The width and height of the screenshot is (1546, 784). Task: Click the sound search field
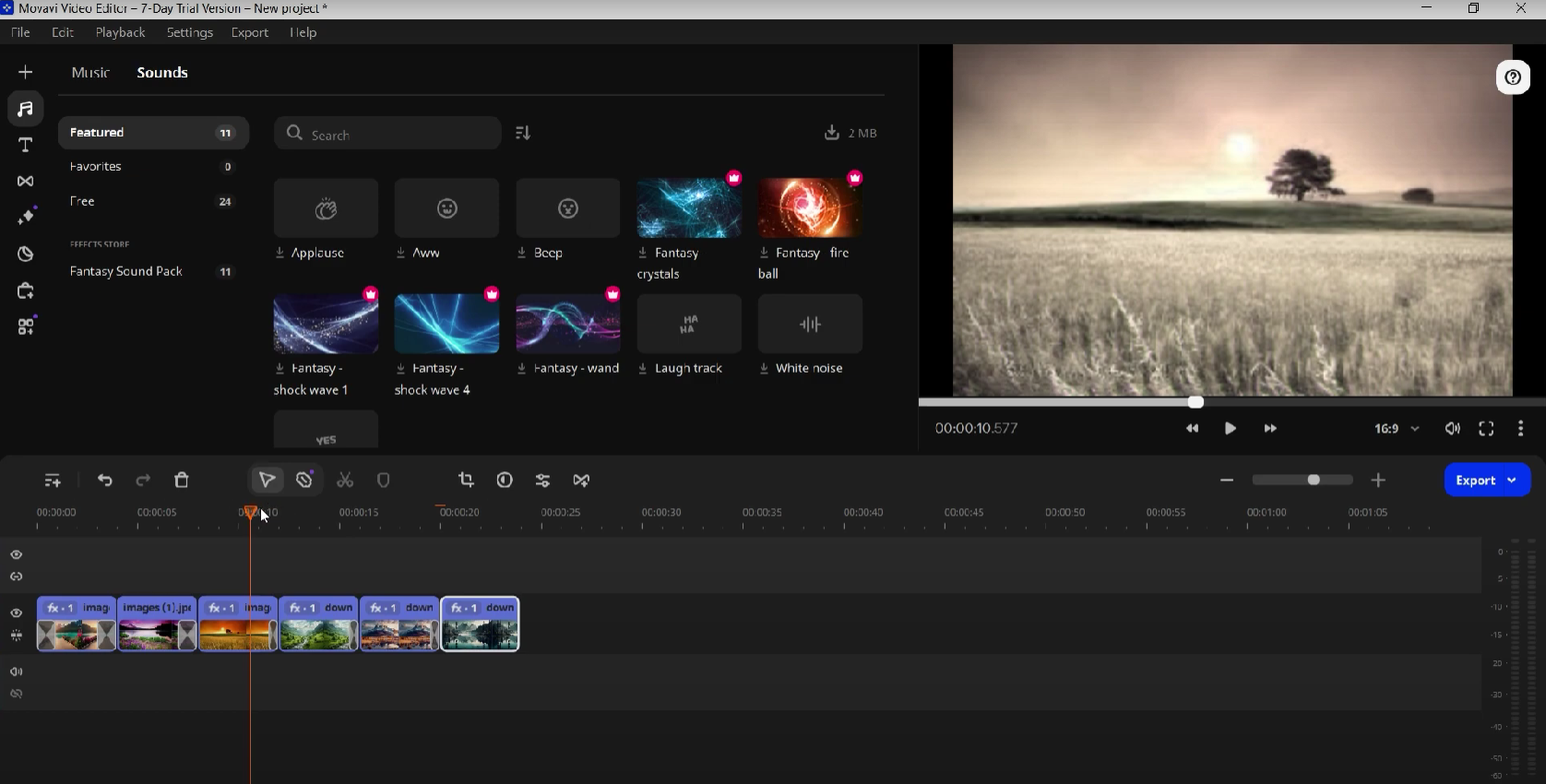click(x=387, y=134)
